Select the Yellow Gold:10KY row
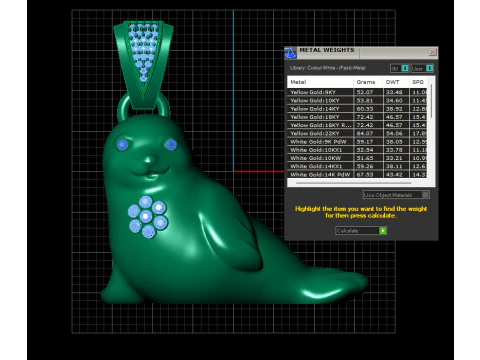480x360 pixels. 357,100
